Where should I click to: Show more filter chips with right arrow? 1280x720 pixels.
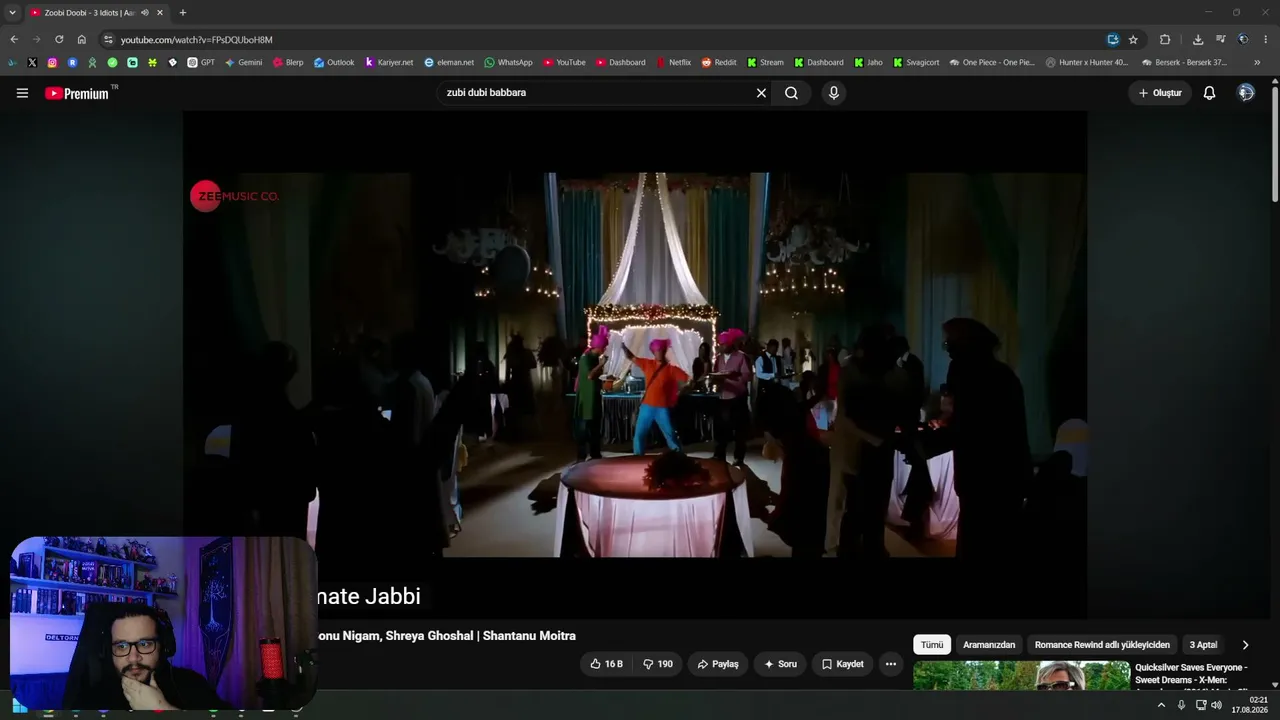coord(1245,645)
